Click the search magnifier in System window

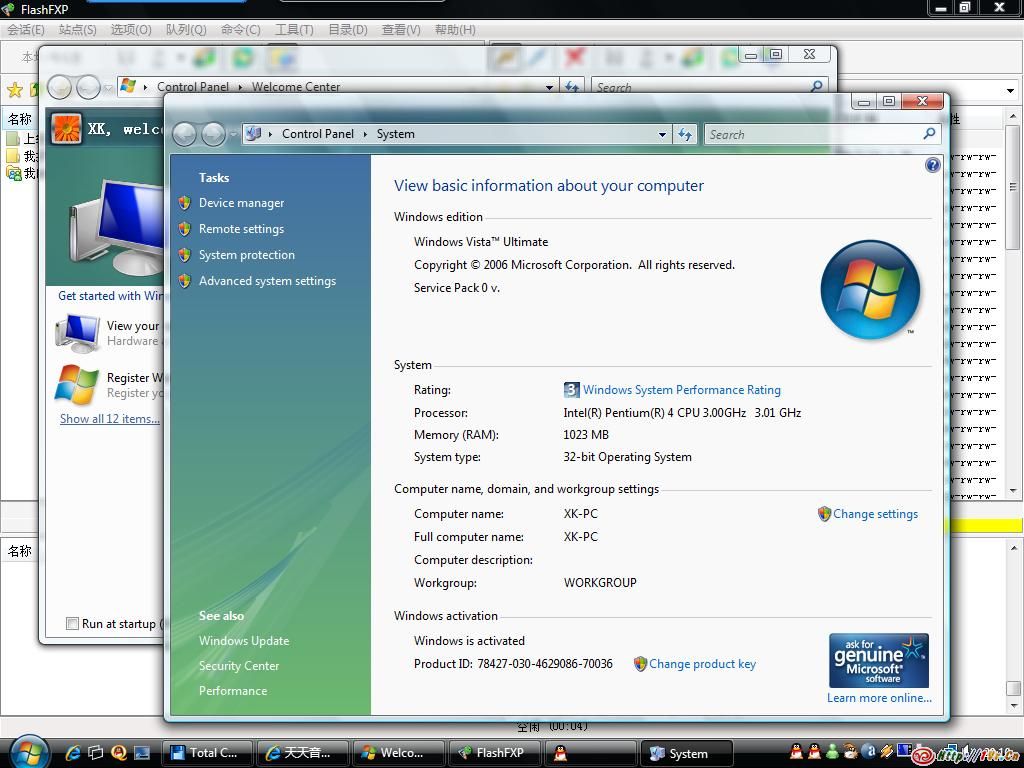(929, 134)
